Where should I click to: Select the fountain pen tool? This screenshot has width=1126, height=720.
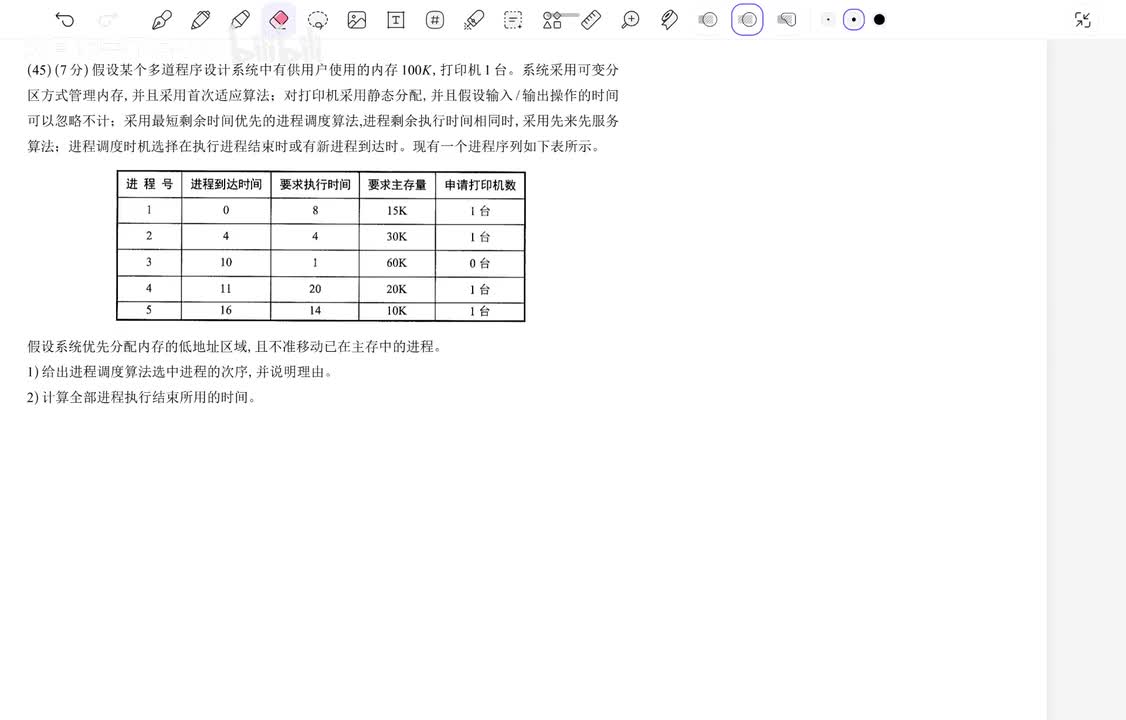pos(162,19)
